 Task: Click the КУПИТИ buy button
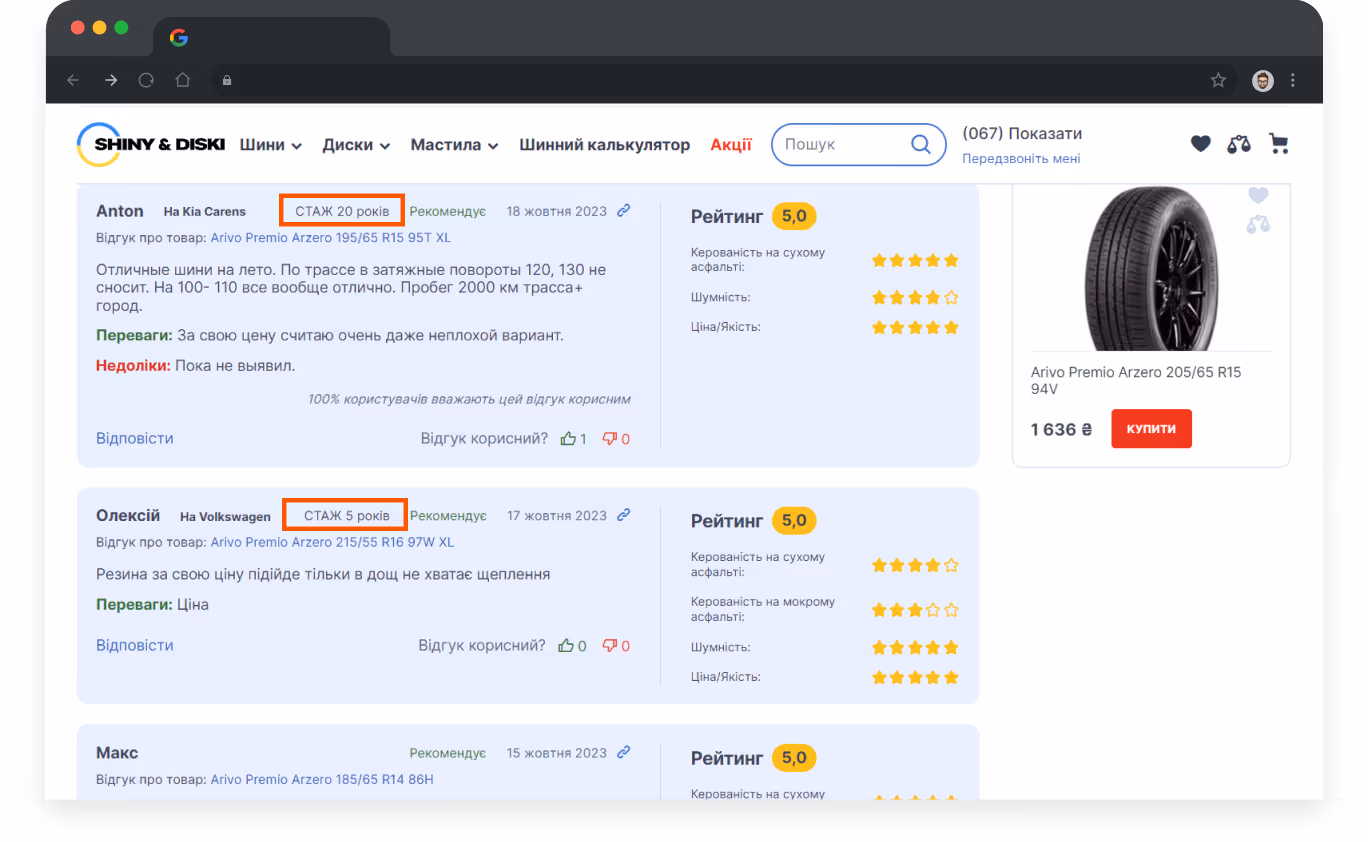[1151, 429]
